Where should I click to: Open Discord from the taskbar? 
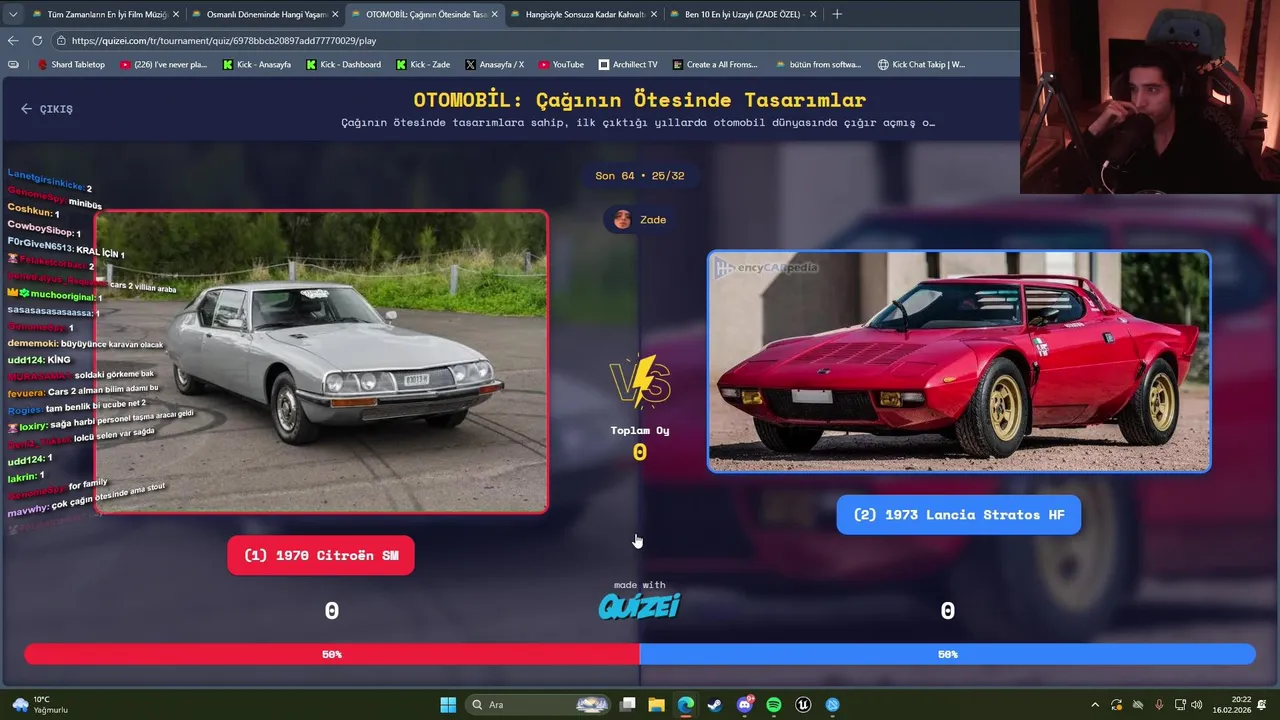coord(745,704)
